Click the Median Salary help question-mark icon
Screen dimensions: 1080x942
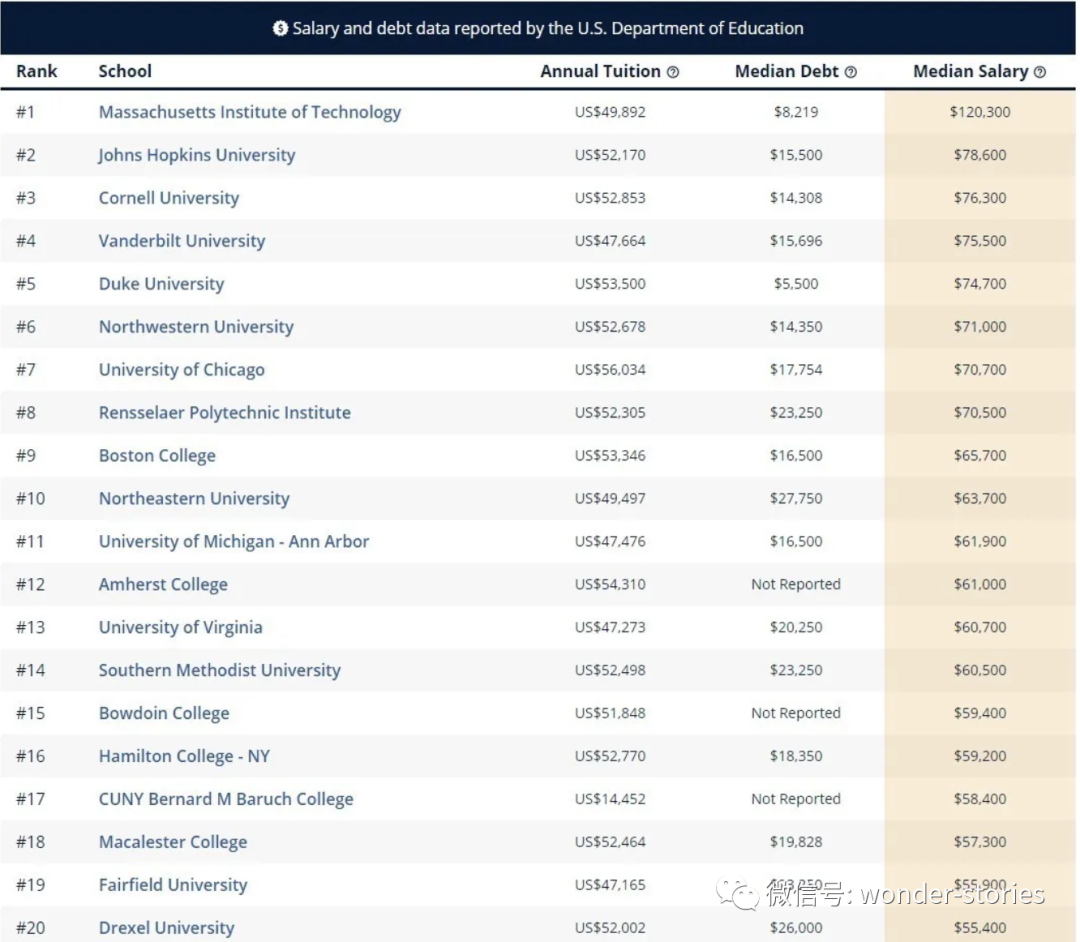(1040, 72)
